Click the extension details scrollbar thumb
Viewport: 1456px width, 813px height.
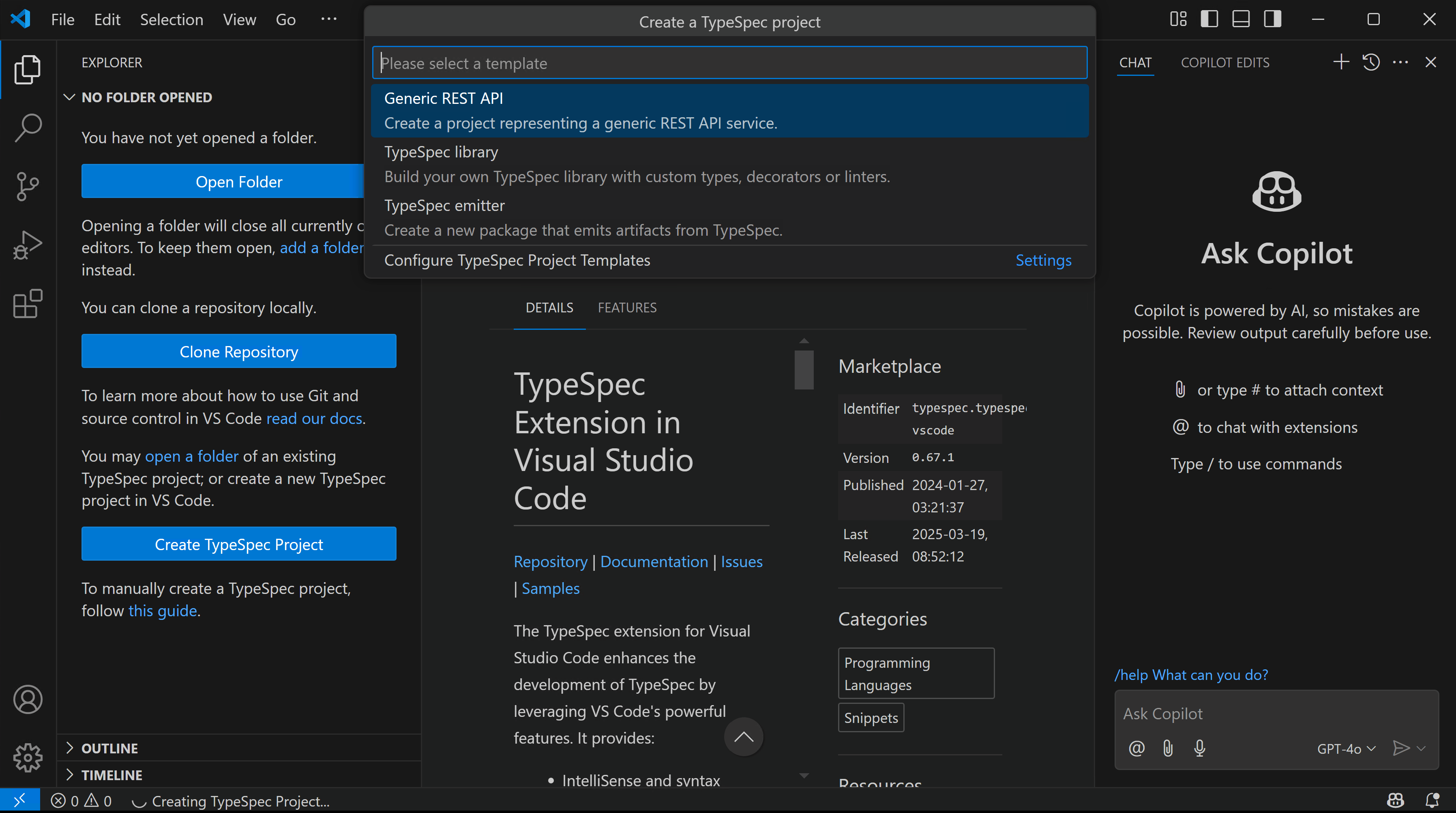point(804,370)
